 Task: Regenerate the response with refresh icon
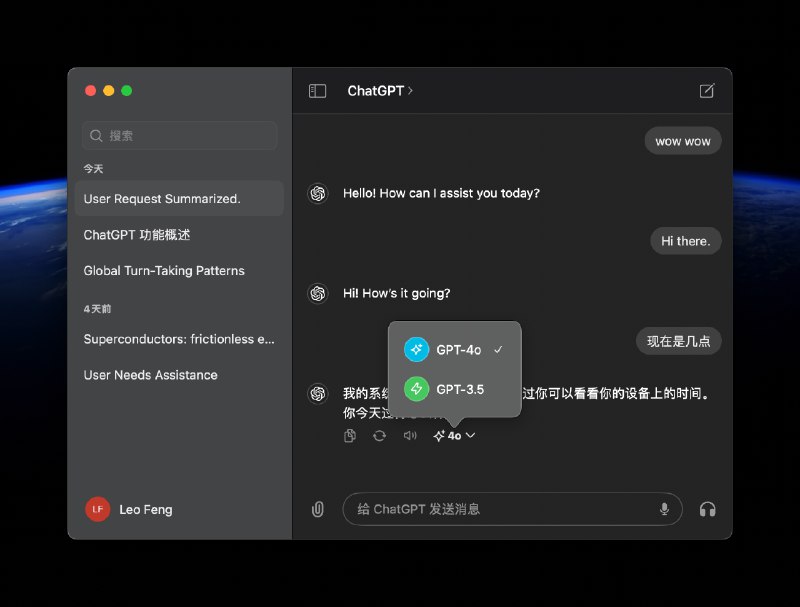click(379, 436)
